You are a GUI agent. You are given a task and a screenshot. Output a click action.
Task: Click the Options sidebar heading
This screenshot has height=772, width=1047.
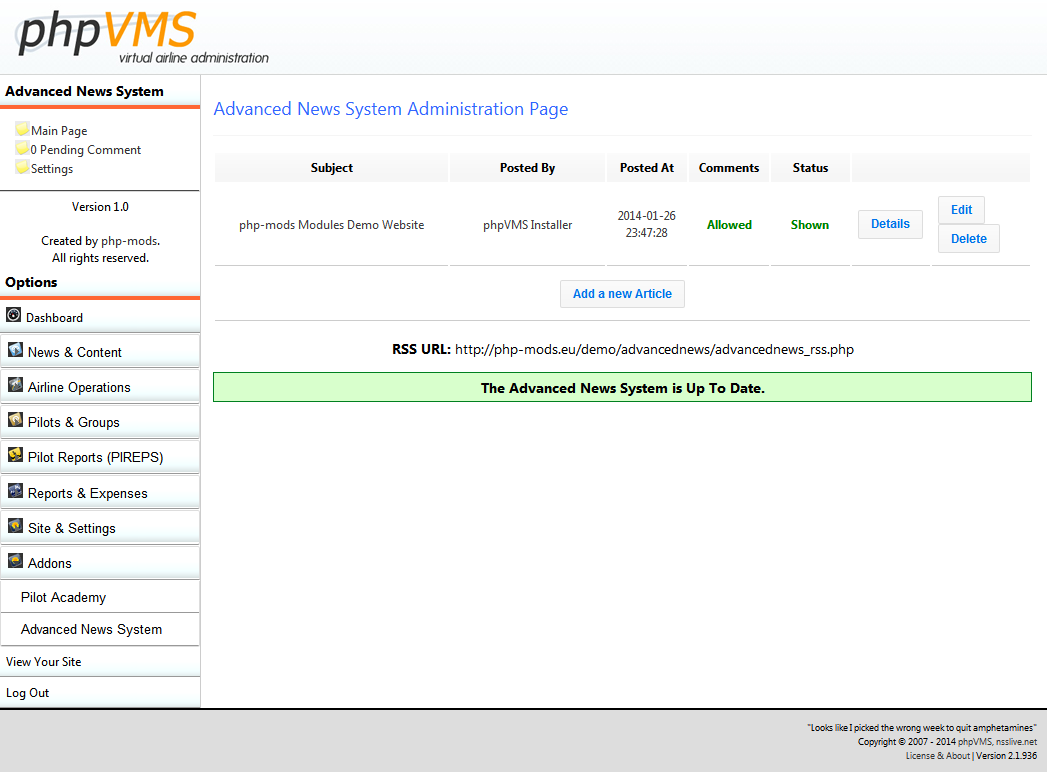pyautogui.click(x=31, y=282)
